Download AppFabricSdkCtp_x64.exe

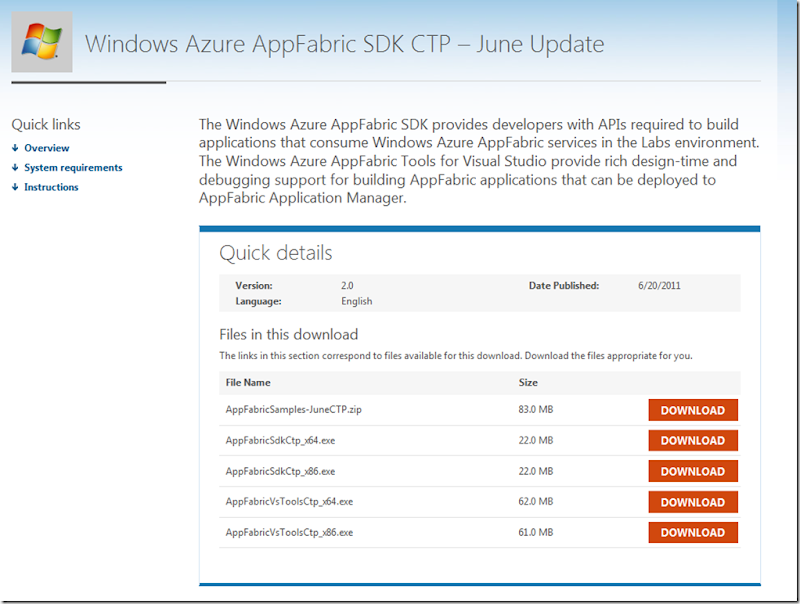click(693, 440)
